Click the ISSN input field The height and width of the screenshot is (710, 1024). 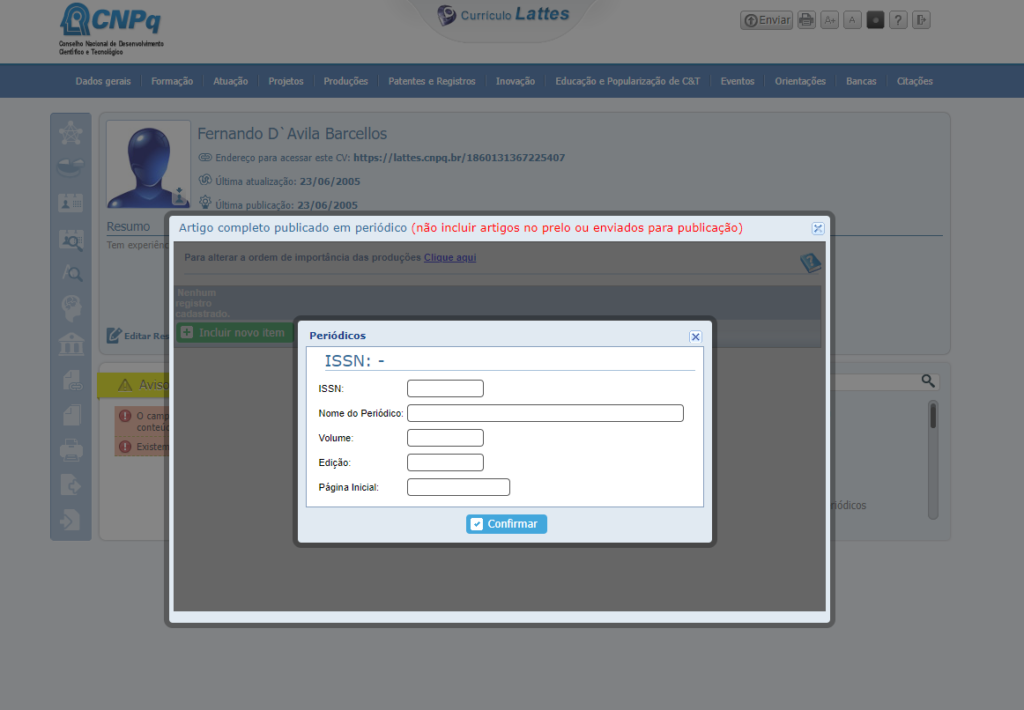445,388
